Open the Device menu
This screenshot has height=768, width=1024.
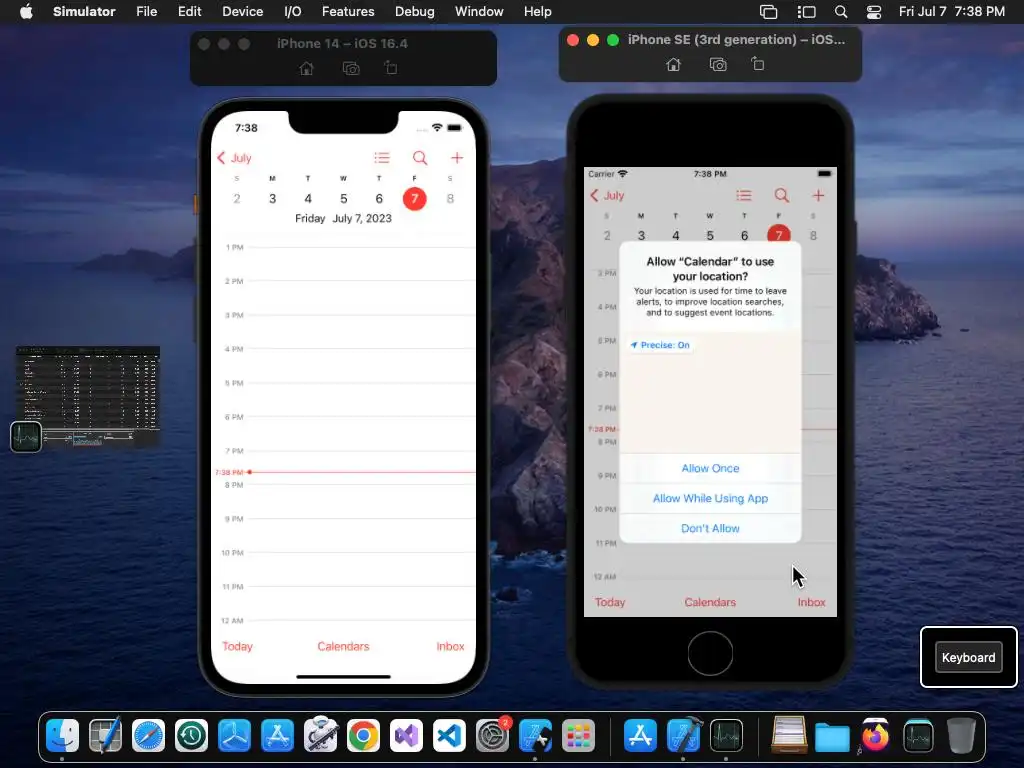click(242, 12)
